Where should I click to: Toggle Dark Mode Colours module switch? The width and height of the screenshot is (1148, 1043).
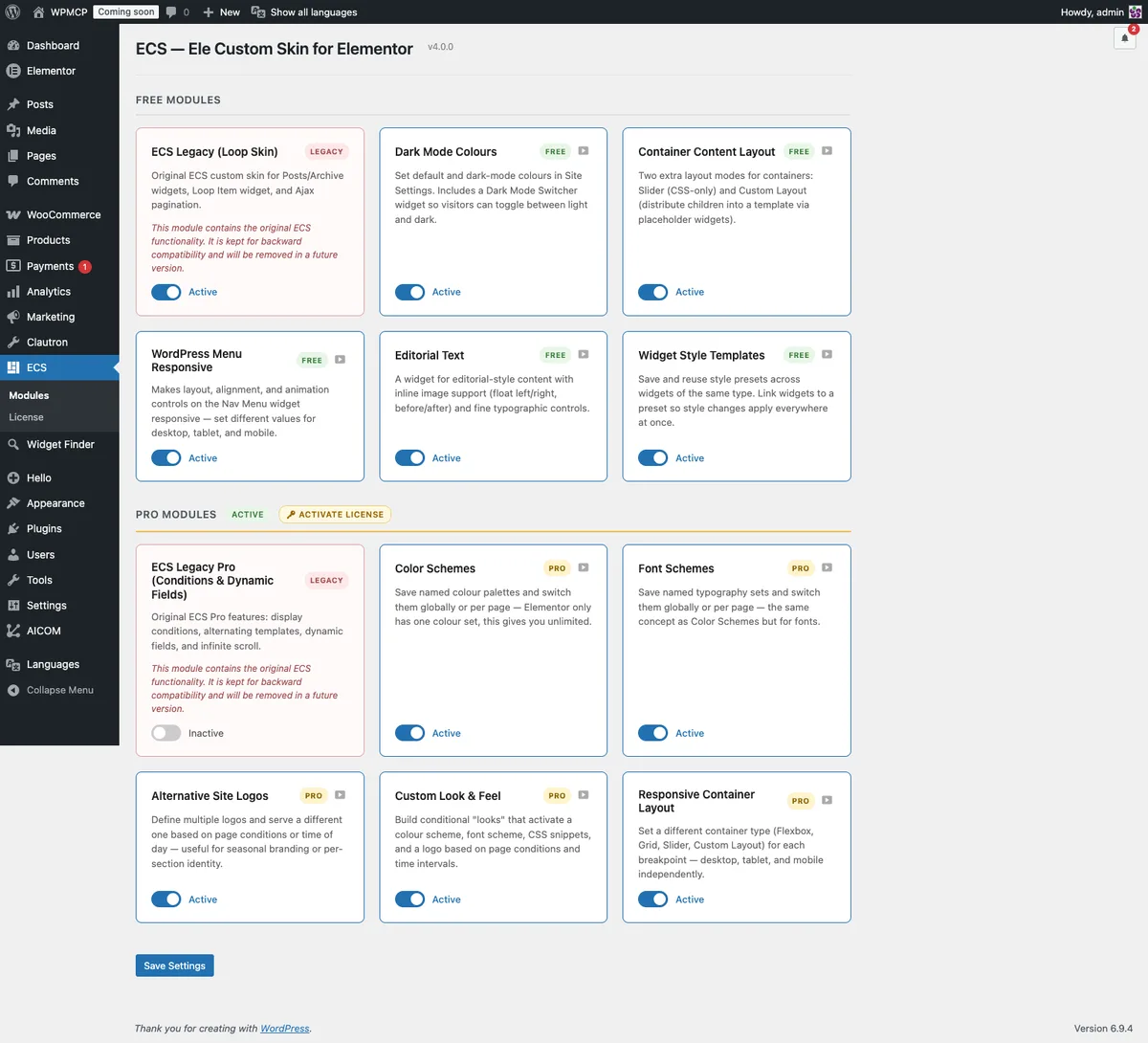tap(409, 292)
